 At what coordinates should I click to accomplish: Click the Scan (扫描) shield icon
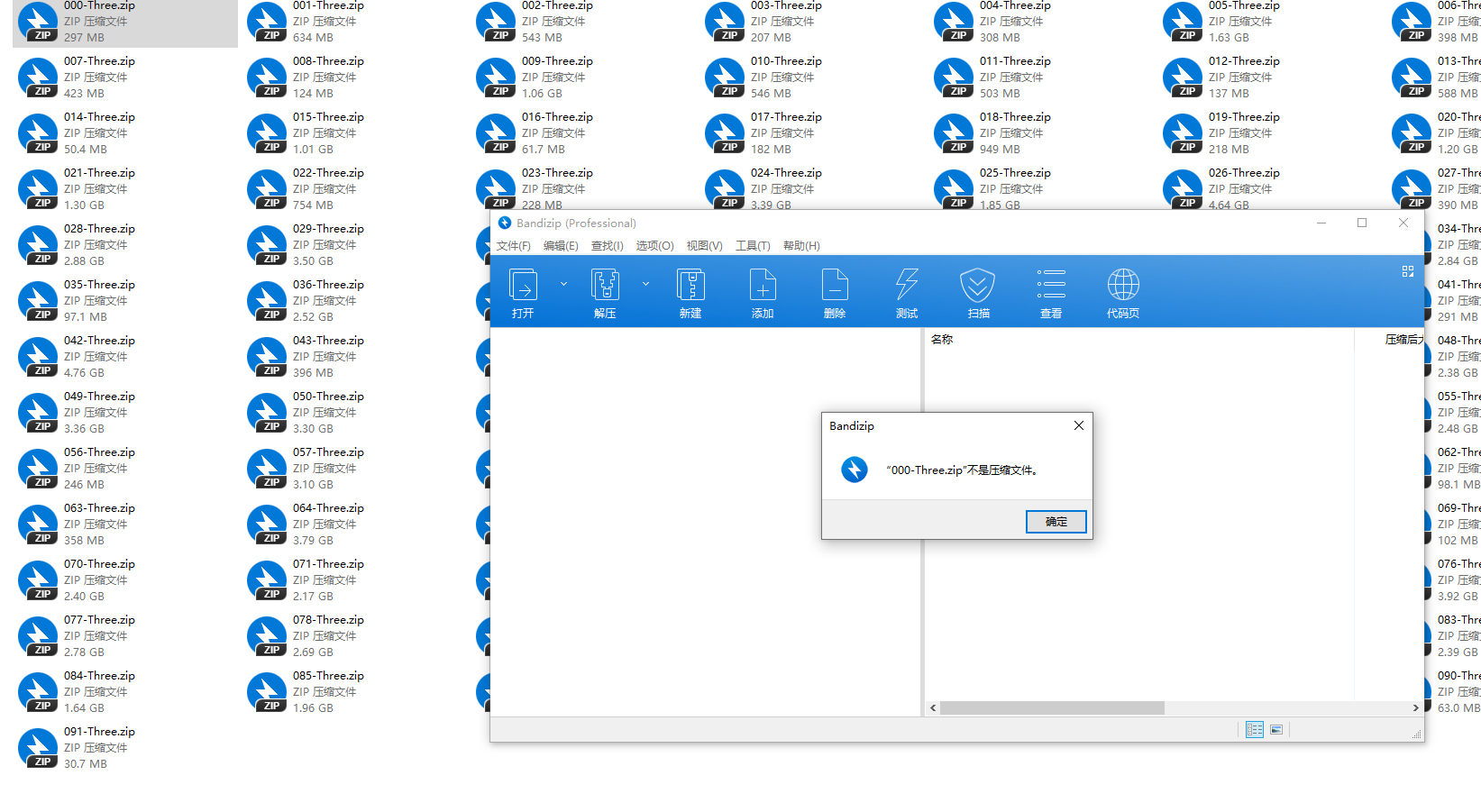[x=978, y=286]
